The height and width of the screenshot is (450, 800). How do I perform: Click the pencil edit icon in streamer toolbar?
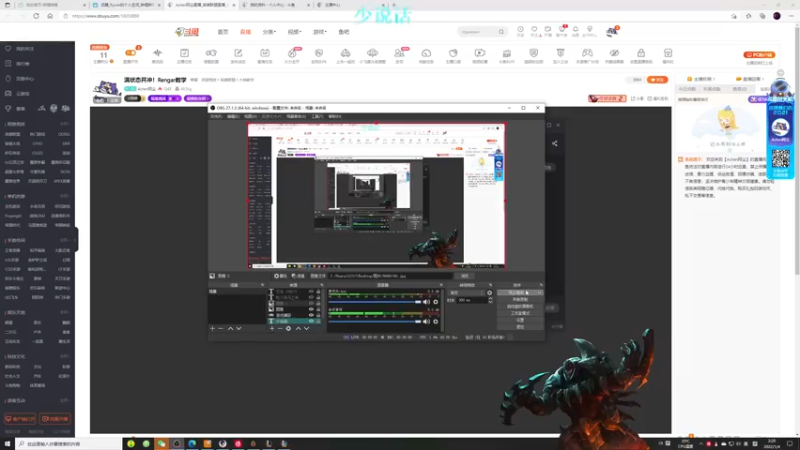click(x=238, y=53)
